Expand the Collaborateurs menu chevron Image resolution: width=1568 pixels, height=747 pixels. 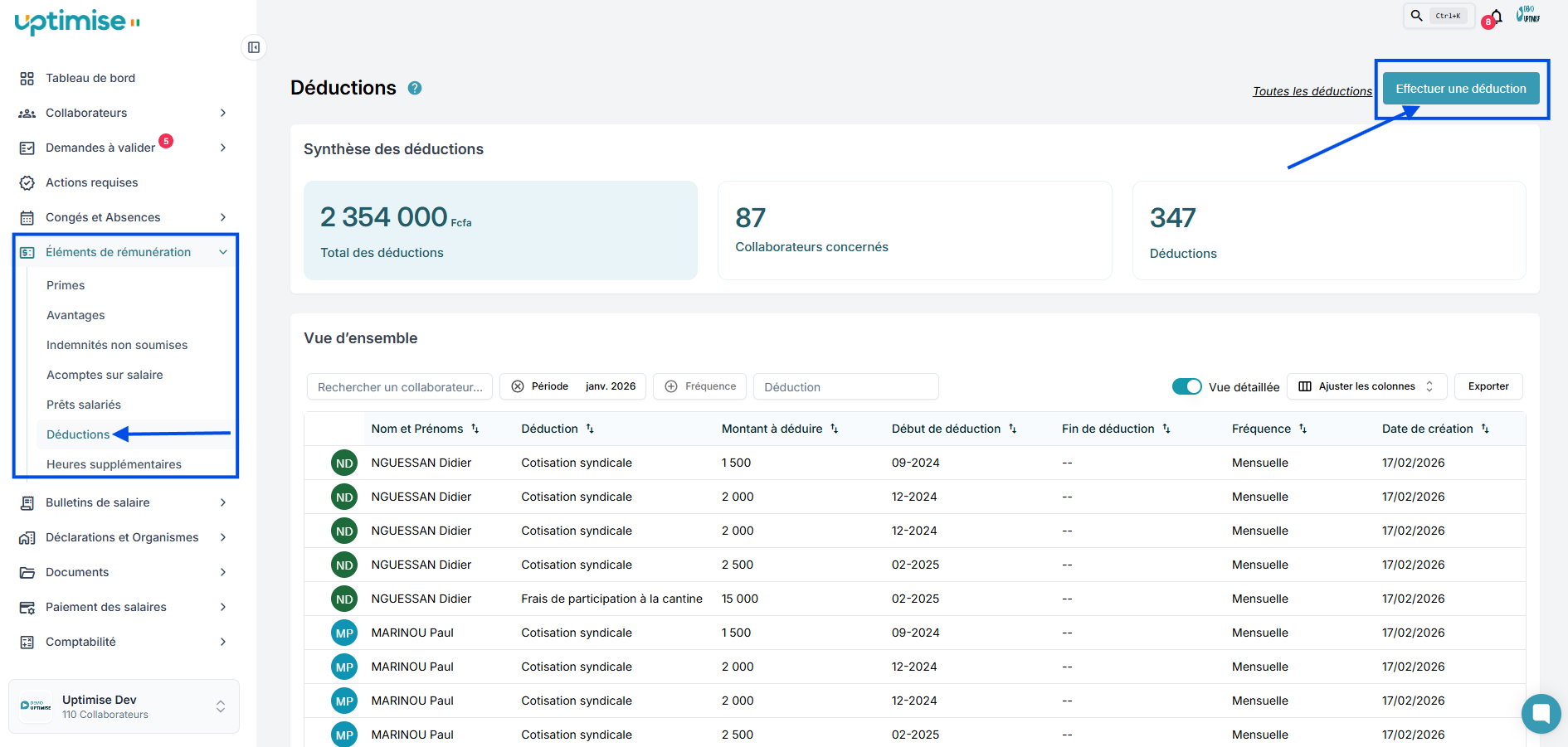[x=222, y=113]
